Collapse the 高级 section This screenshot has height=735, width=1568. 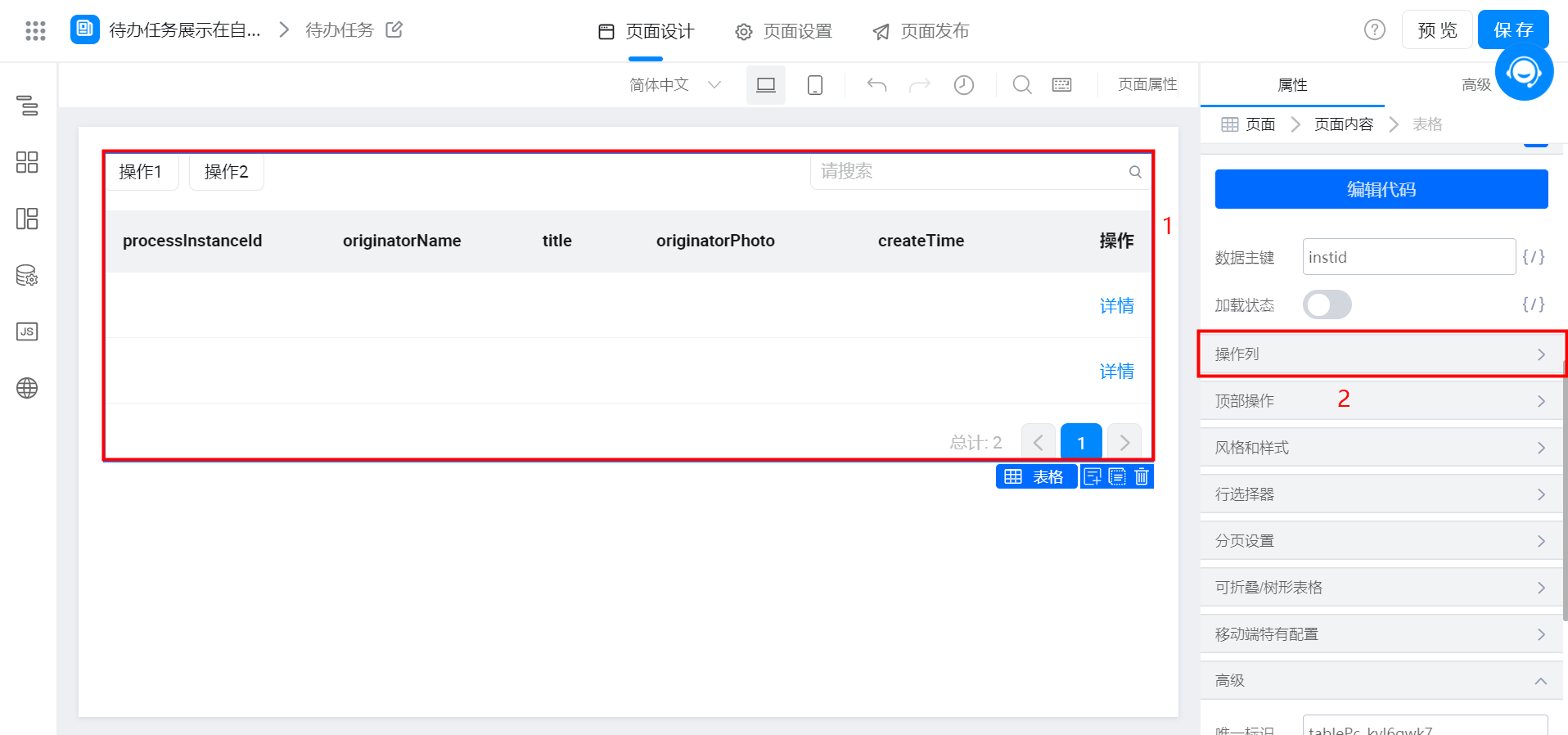[x=1381, y=681]
